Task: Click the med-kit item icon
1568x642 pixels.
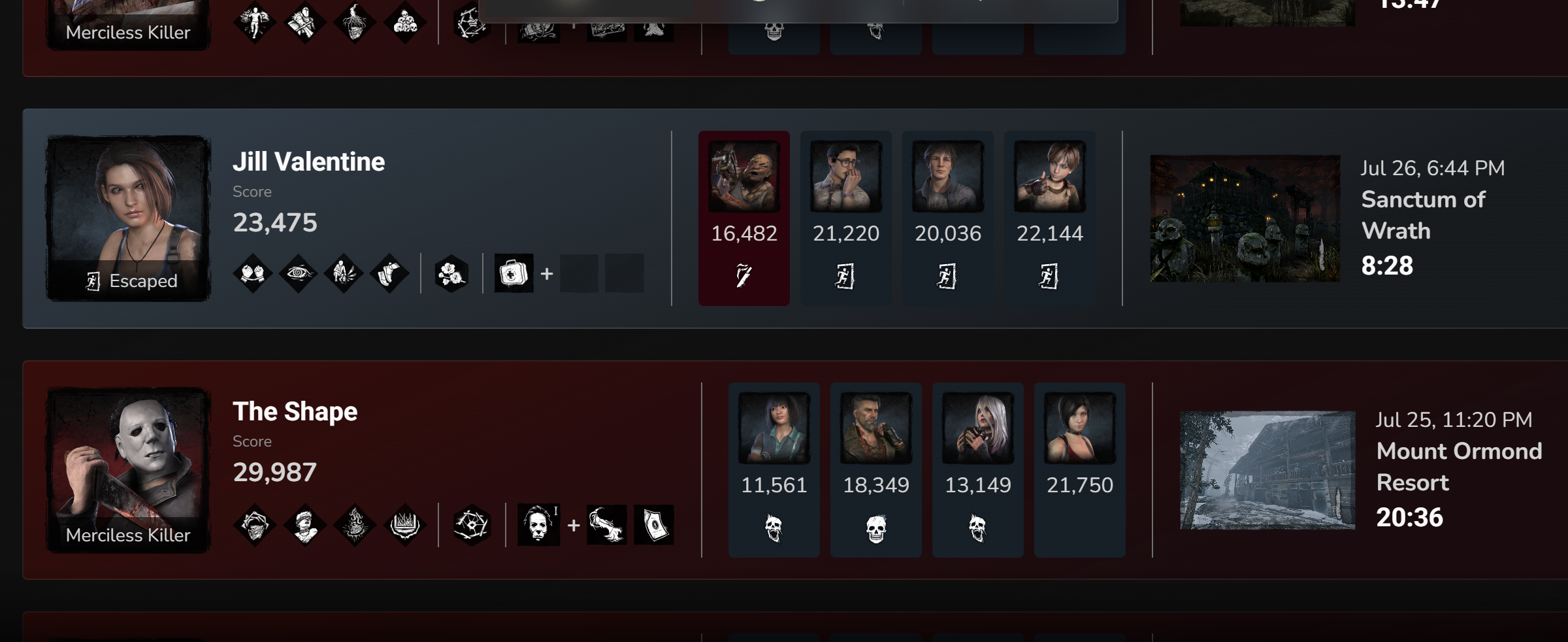Action: (x=514, y=273)
